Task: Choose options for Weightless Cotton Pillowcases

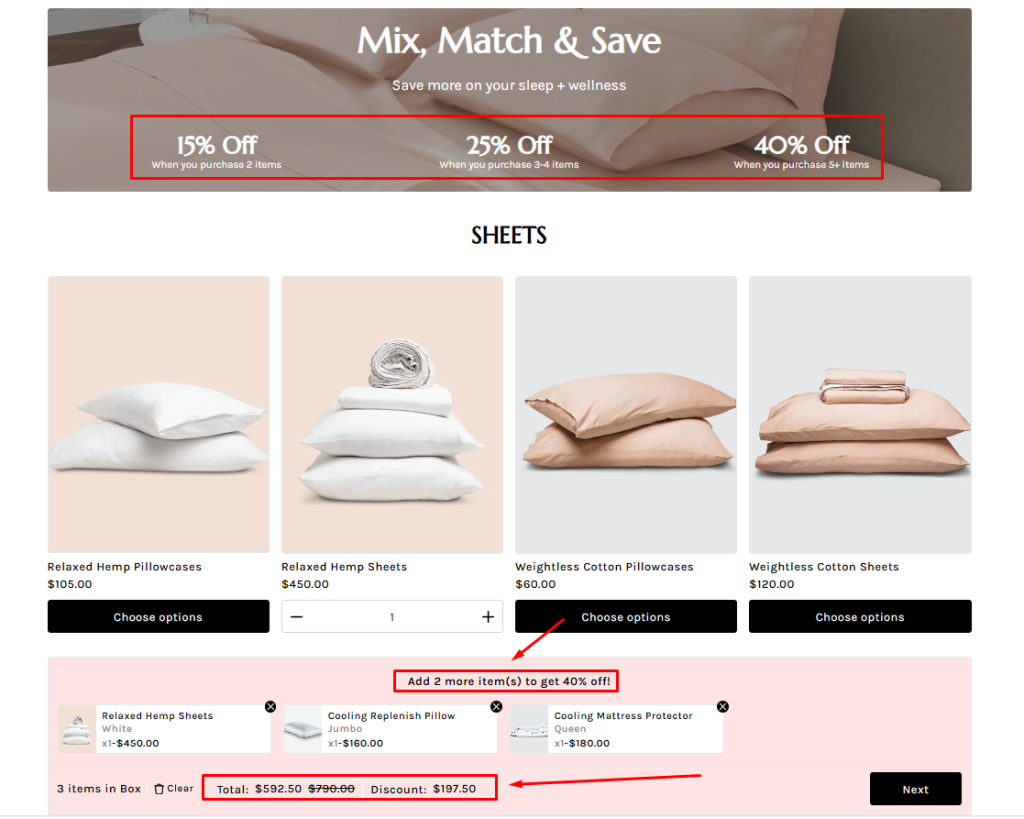Action: [626, 617]
